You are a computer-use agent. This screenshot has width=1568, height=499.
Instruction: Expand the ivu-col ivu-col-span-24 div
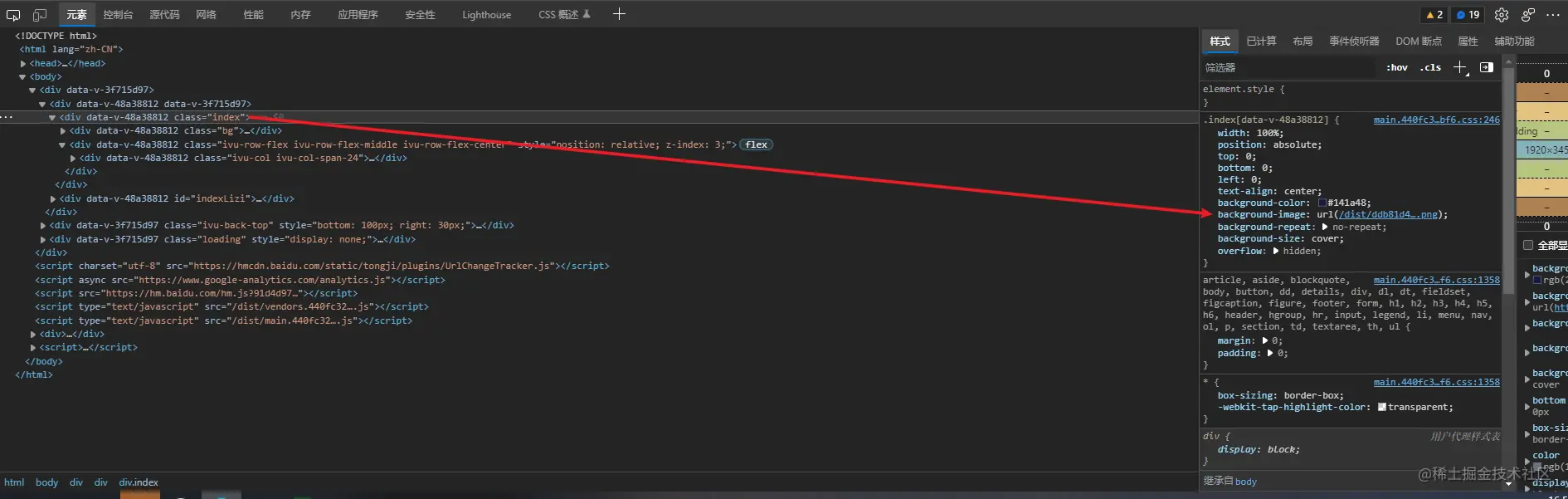click(x=73, y=158)
